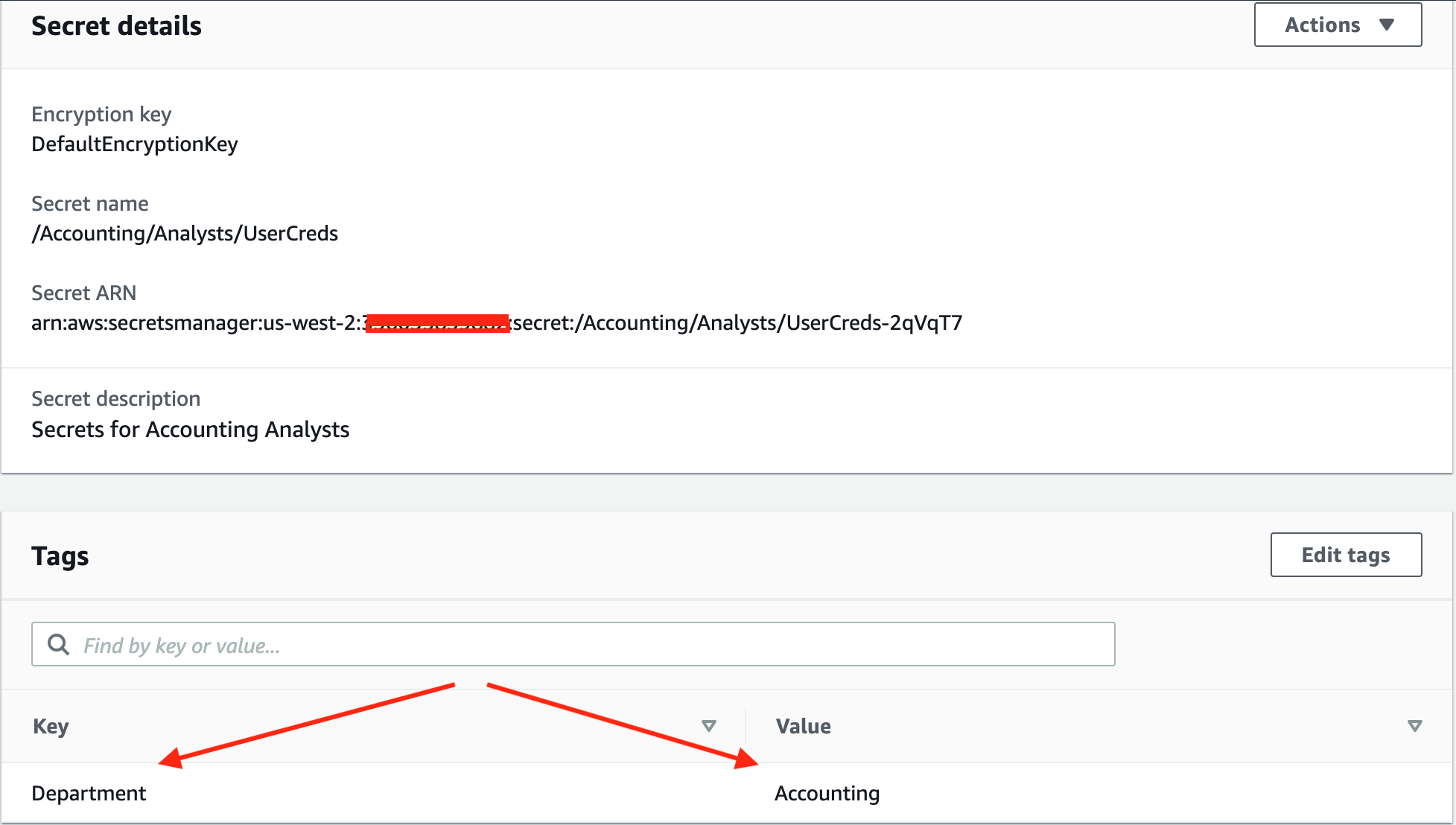The image size is (1456, 825).
Task: Click the magnifier inside the tag search box
Action: click(59, 643)
